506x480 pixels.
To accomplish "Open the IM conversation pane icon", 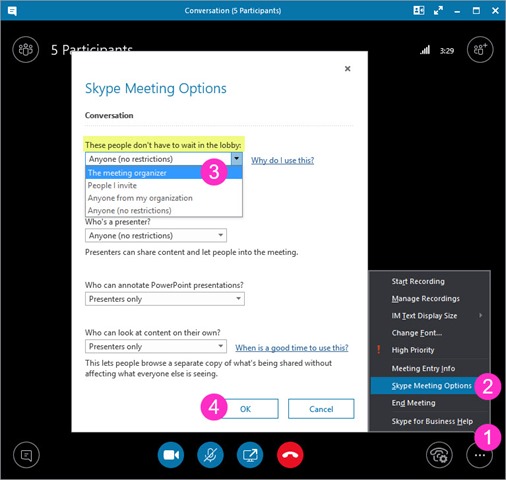I will click(26, 455).
